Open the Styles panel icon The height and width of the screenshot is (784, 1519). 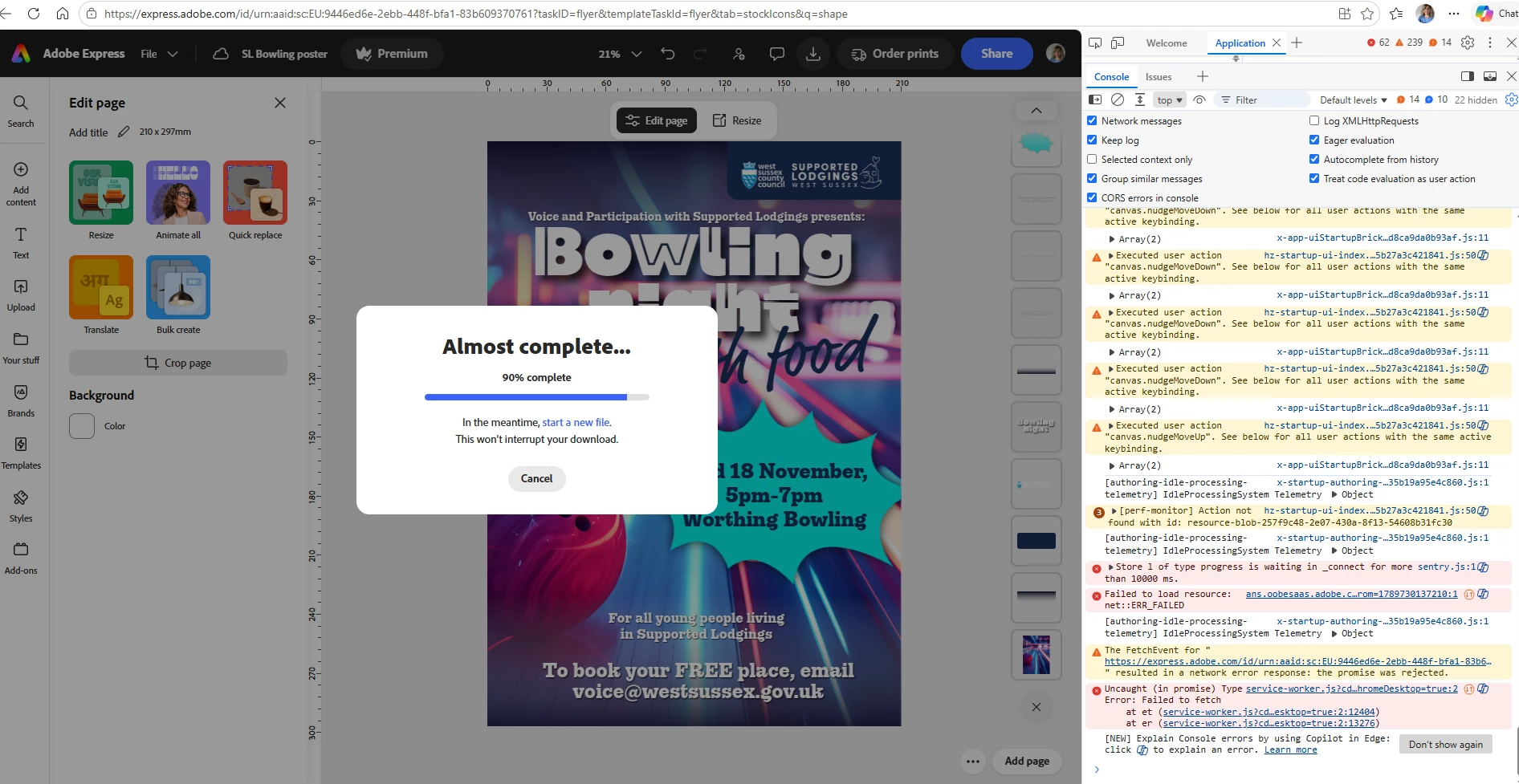coord(21,506)
